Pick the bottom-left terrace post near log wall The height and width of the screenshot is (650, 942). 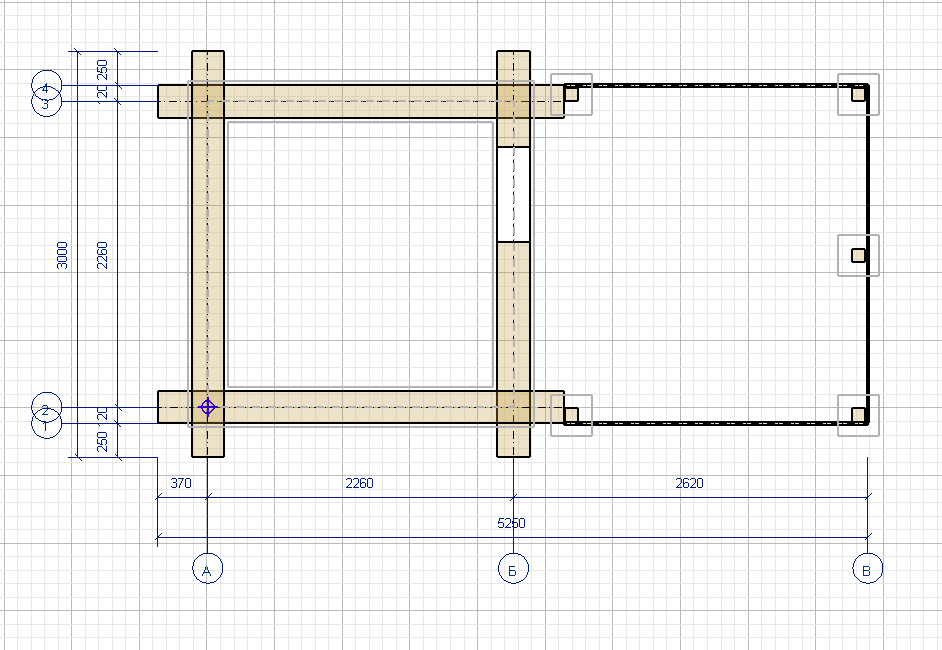571,414
